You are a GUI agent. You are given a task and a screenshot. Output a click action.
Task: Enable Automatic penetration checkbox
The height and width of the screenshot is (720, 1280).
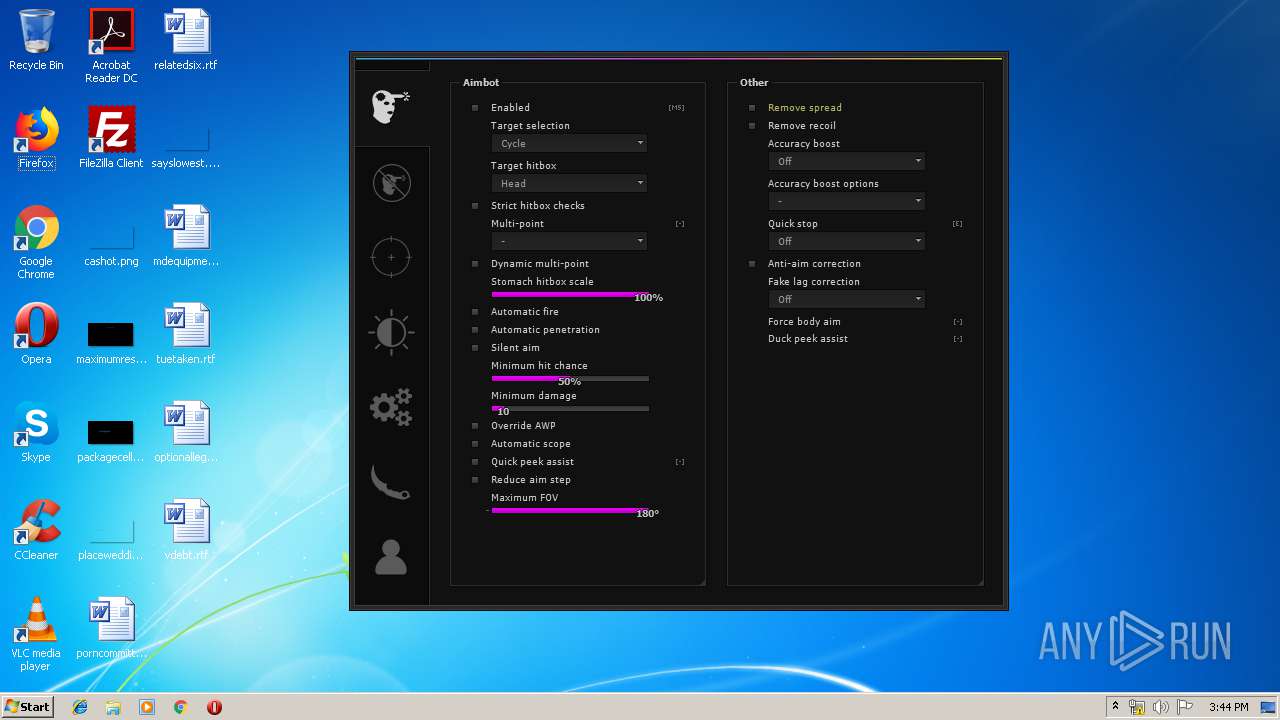pyautogui.click(x=475, y=329)
